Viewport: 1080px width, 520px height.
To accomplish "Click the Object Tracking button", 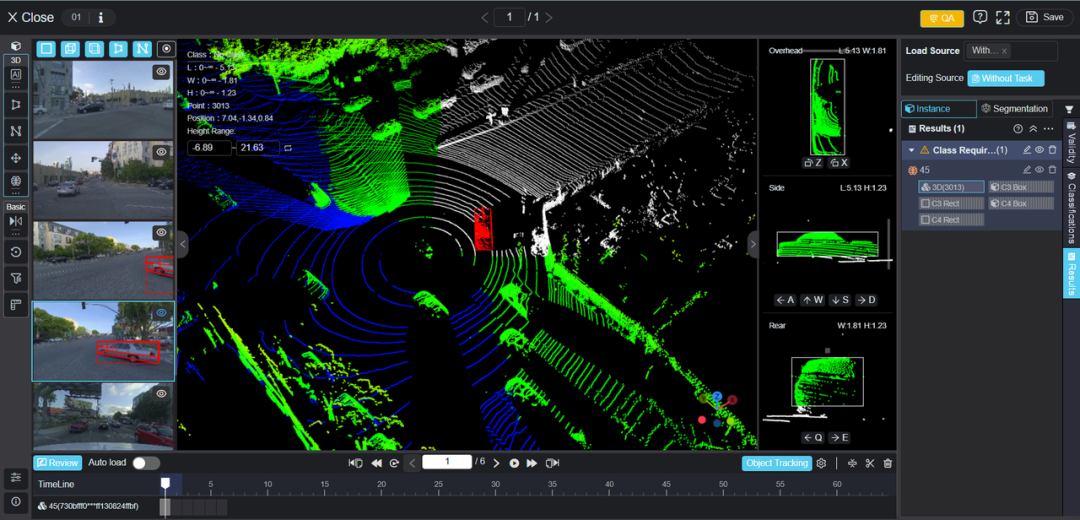I will (x=776, y=463).
